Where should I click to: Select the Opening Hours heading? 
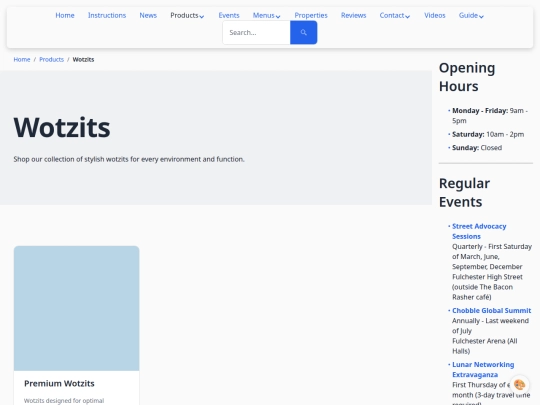(x=467, y=77)
